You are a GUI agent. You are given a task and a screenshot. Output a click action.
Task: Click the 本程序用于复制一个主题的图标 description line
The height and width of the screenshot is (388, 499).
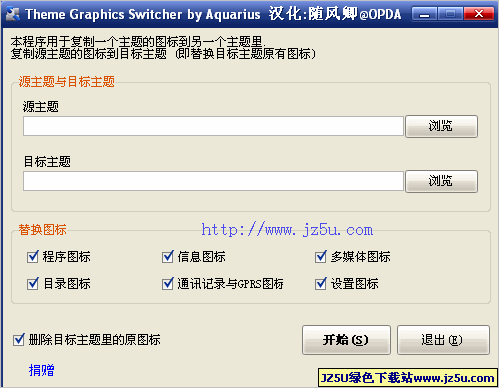point(138,42)
